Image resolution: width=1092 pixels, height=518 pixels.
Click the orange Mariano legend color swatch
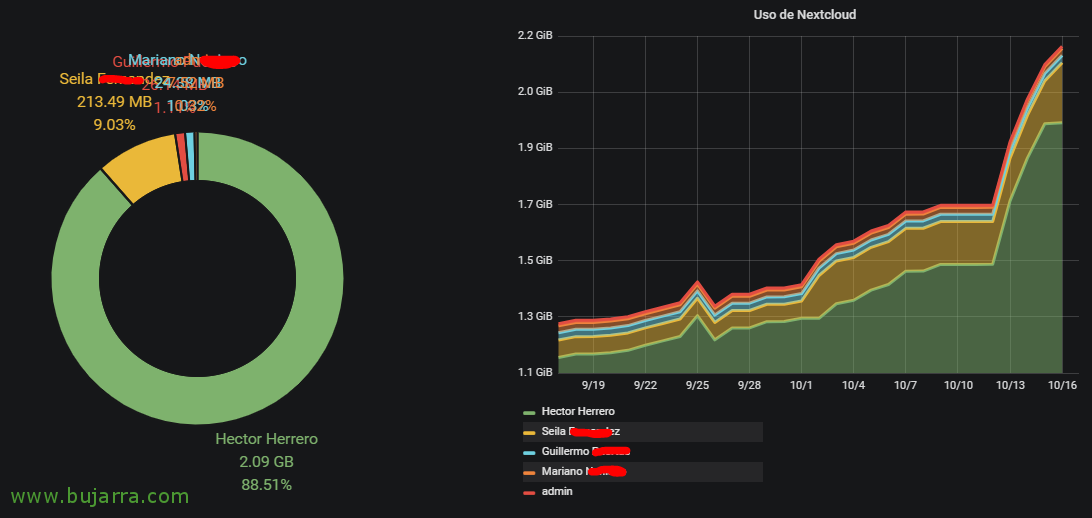pos(529,472)
